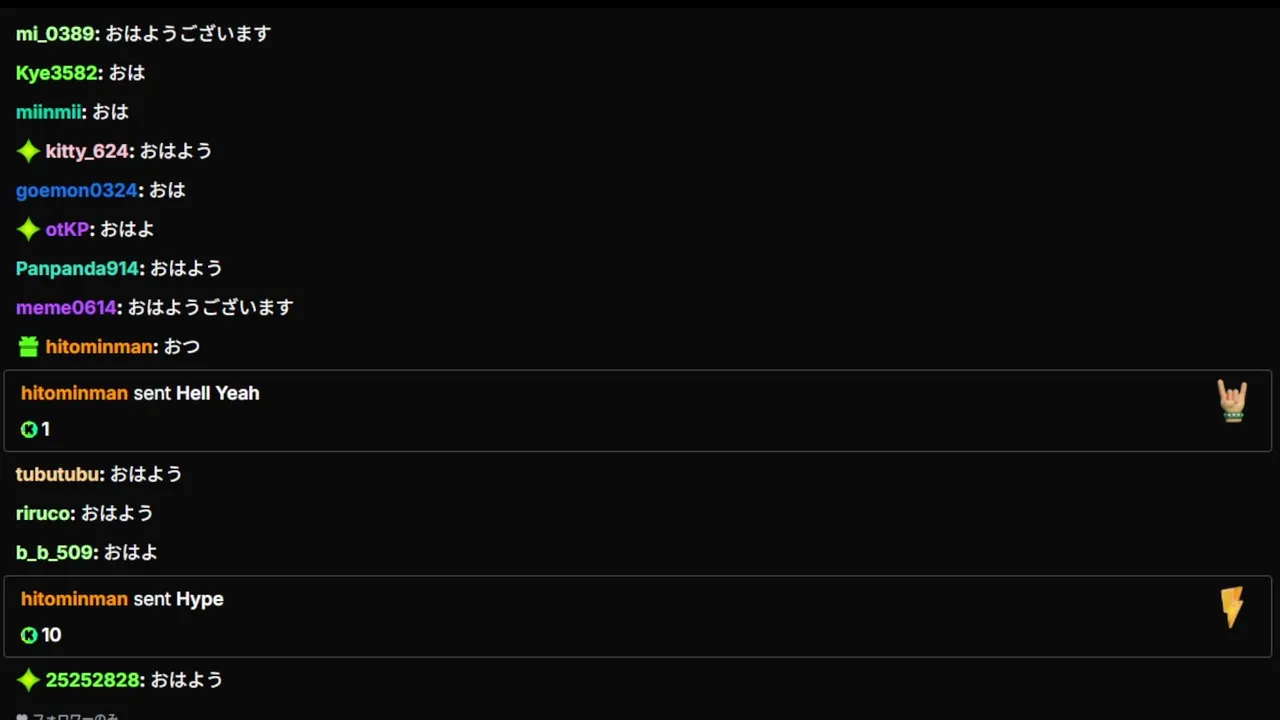Screen dimensions: 1280x720
Task: Click the Kicks coin icon beside 1
Action: pos(29,430)
